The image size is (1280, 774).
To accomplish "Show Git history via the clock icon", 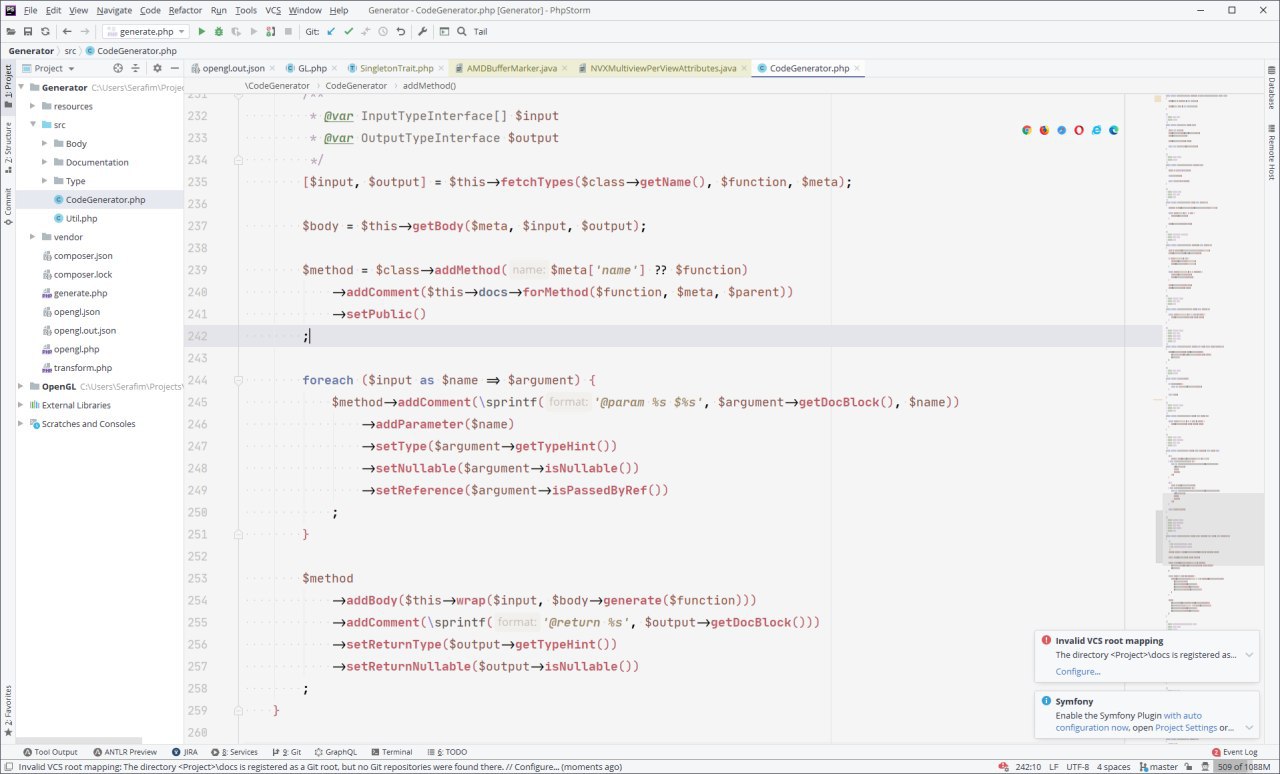I will [383, 31].
